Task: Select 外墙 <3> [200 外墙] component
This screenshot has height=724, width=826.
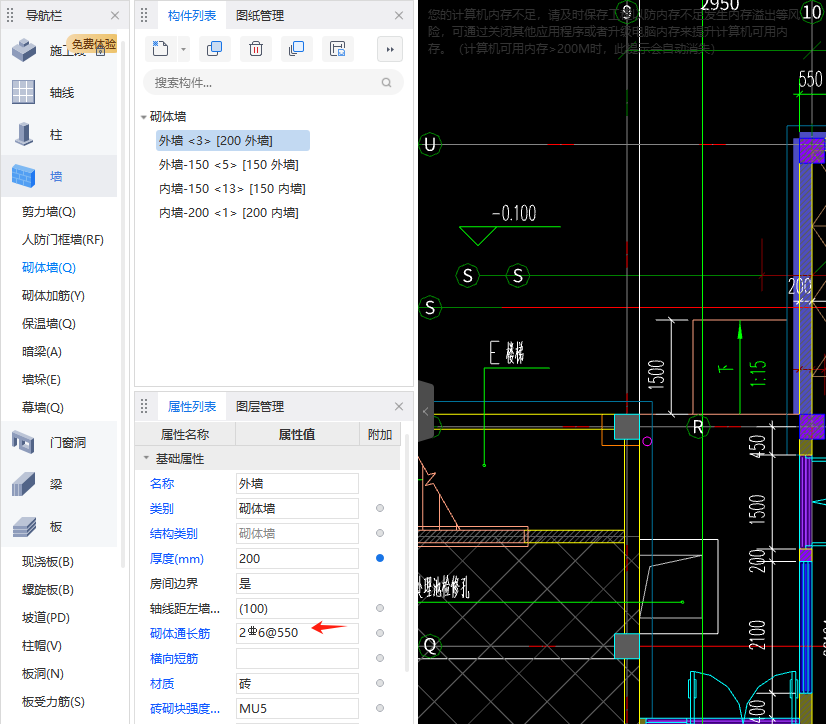Action: point(232,141)
